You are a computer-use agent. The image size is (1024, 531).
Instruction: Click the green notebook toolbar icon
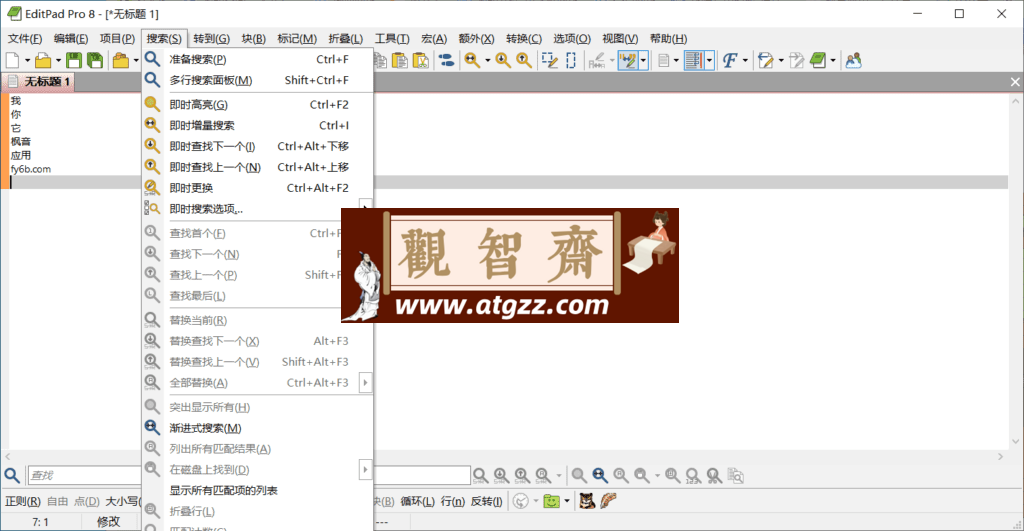point(818,61)
